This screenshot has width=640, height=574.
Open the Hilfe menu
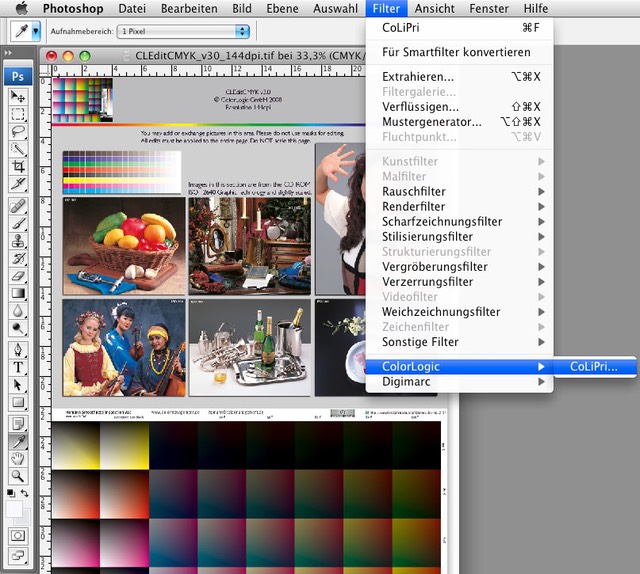point(536,8)
